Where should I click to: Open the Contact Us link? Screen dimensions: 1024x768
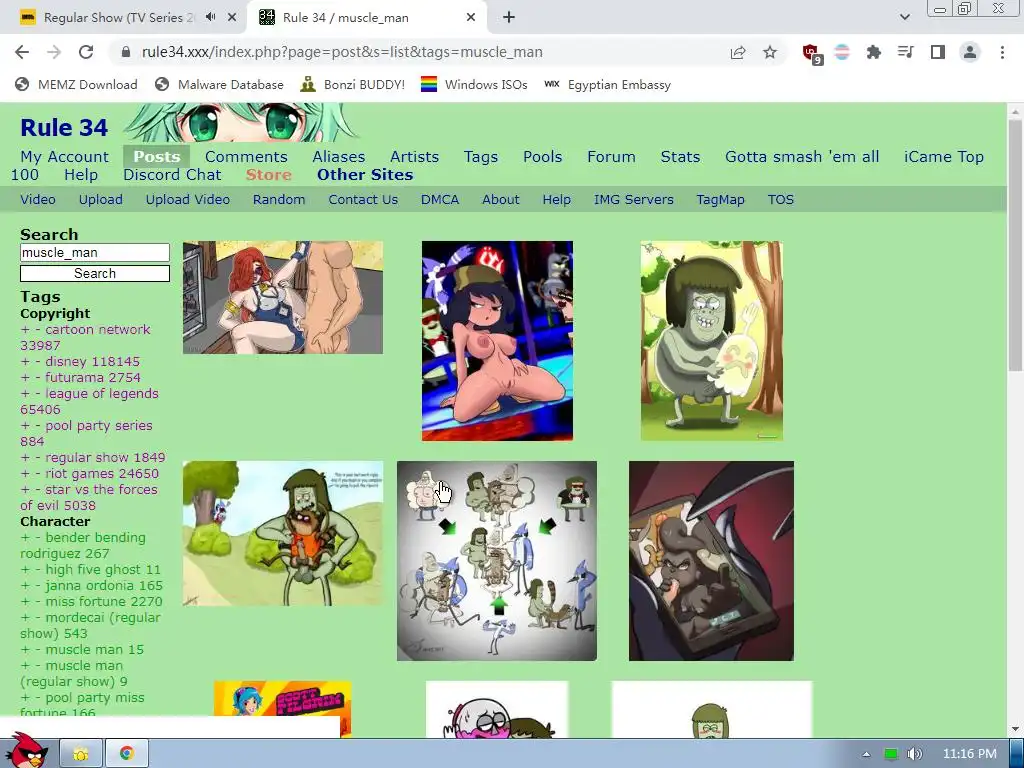363,200
